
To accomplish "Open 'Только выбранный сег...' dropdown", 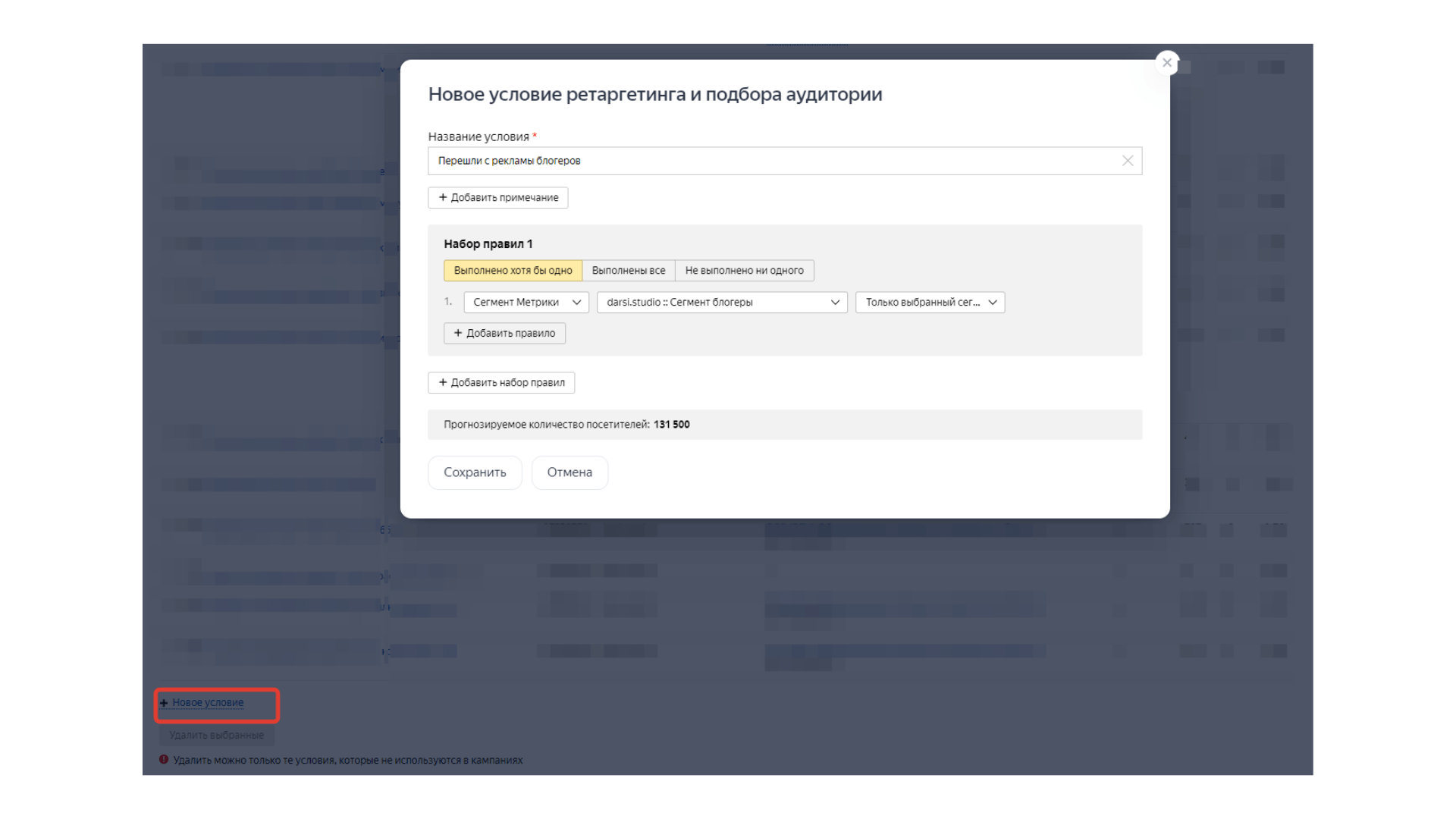I will 930,303.
